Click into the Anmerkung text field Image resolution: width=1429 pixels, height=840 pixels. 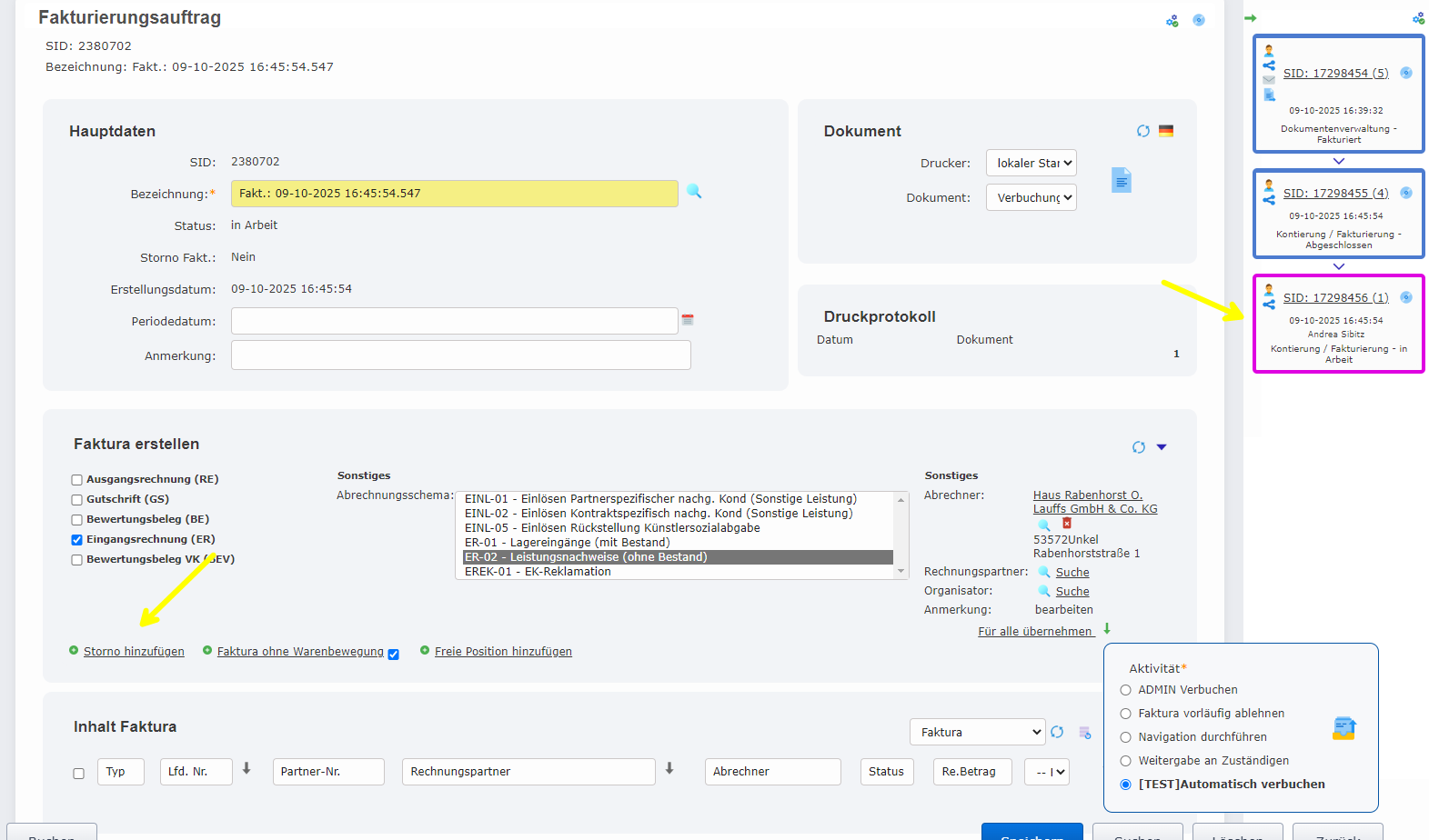[460, 355]
